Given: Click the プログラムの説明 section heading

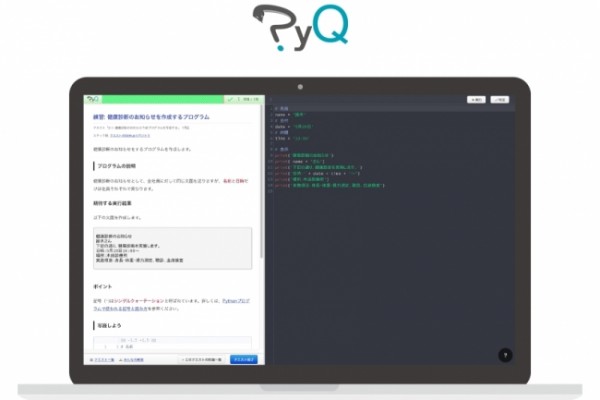Looking at the screenshot, I should tap(116, 166).
